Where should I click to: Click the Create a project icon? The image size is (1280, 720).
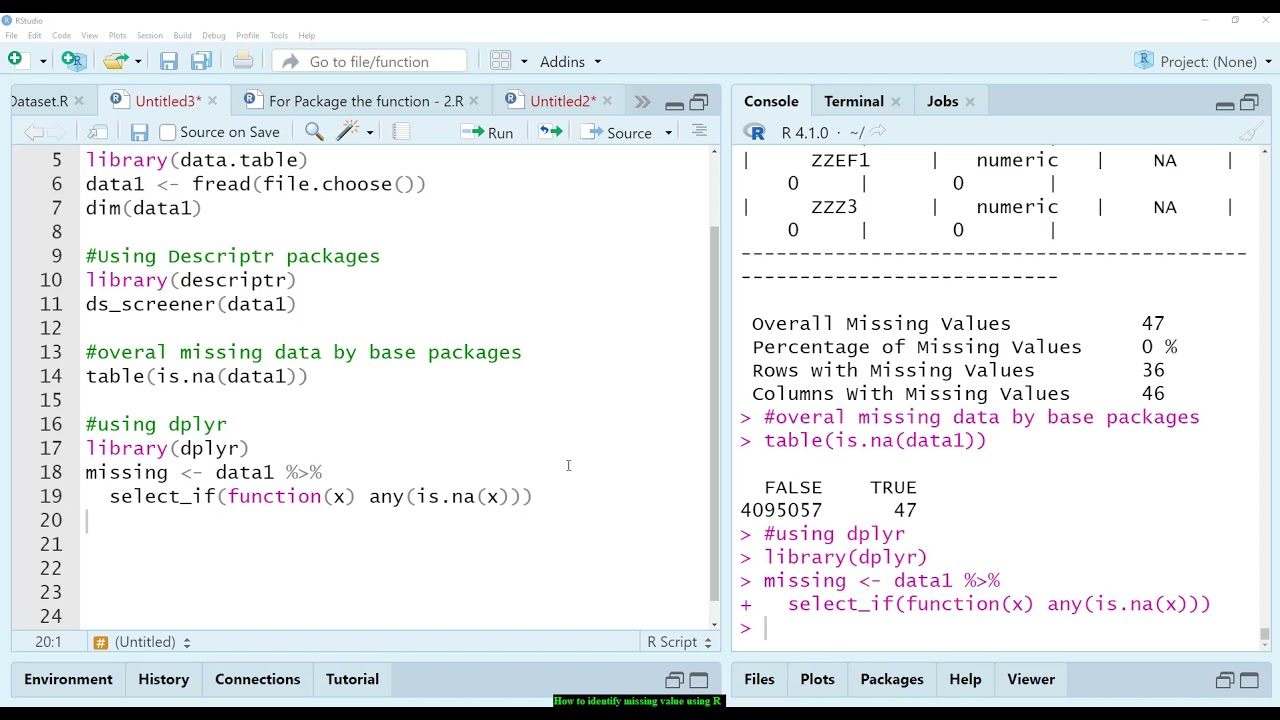[73, 60]
